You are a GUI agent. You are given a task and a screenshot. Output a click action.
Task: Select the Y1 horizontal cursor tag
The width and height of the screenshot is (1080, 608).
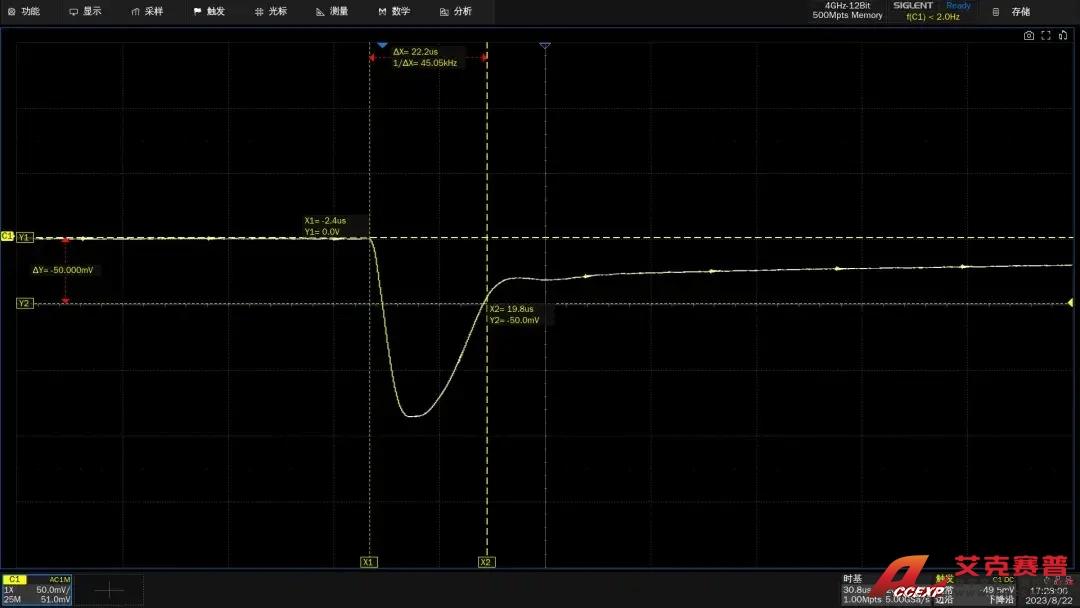tap(25, 237)
